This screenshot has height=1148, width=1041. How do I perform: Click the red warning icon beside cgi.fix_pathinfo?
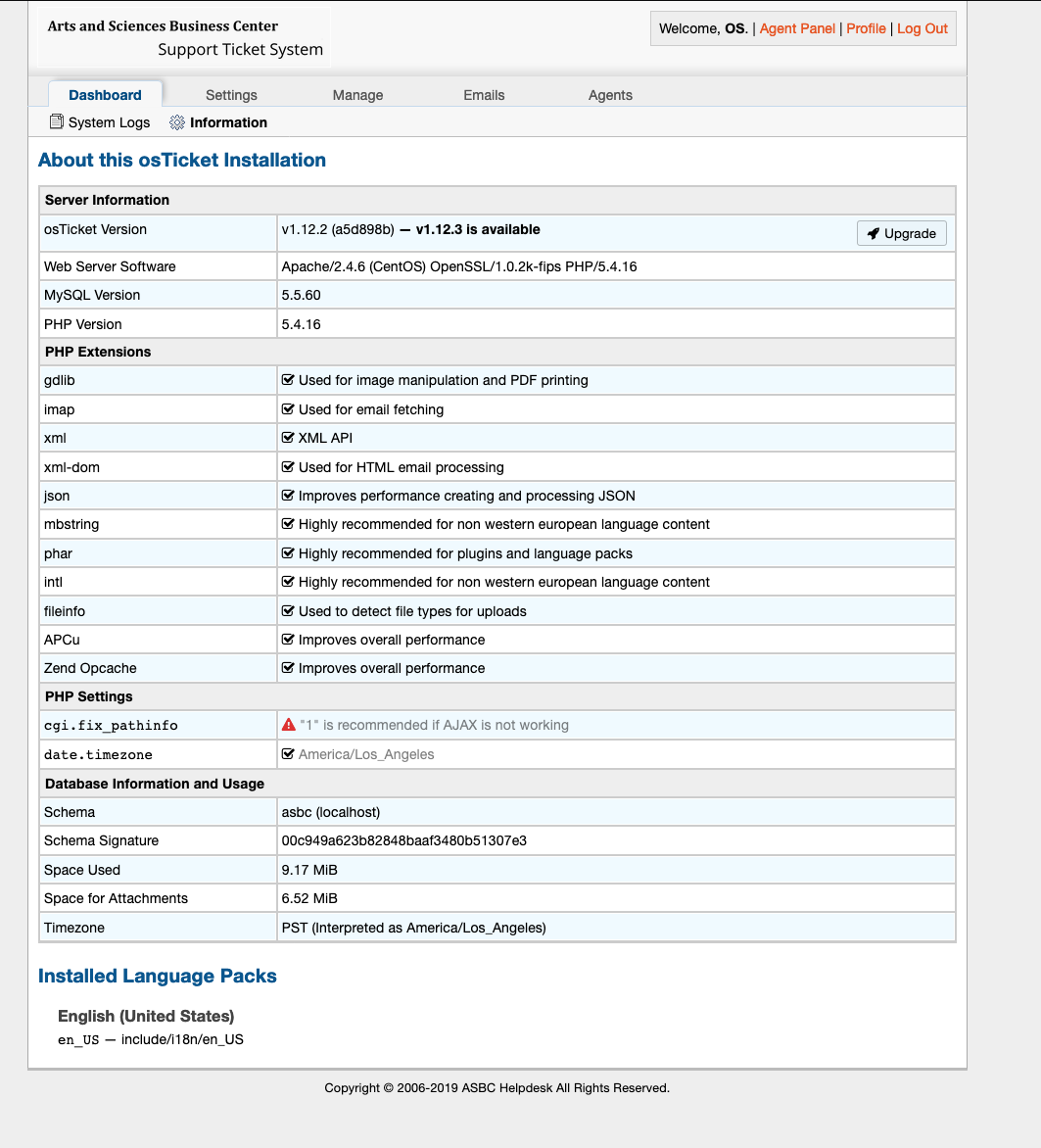289,725
